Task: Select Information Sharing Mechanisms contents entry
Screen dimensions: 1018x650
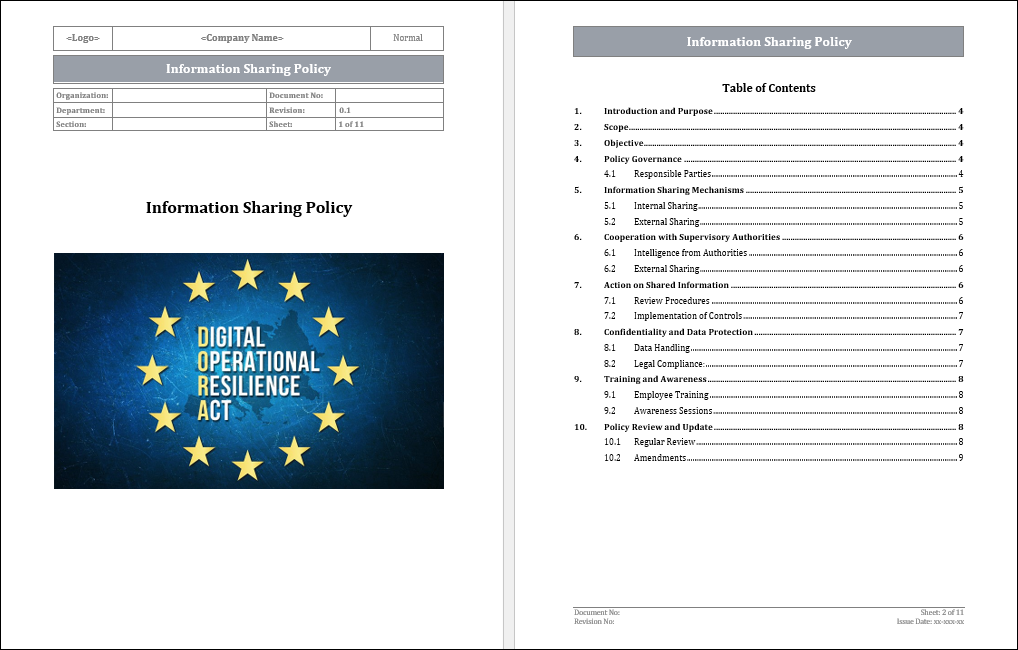Action: click(x=673, y=190)
